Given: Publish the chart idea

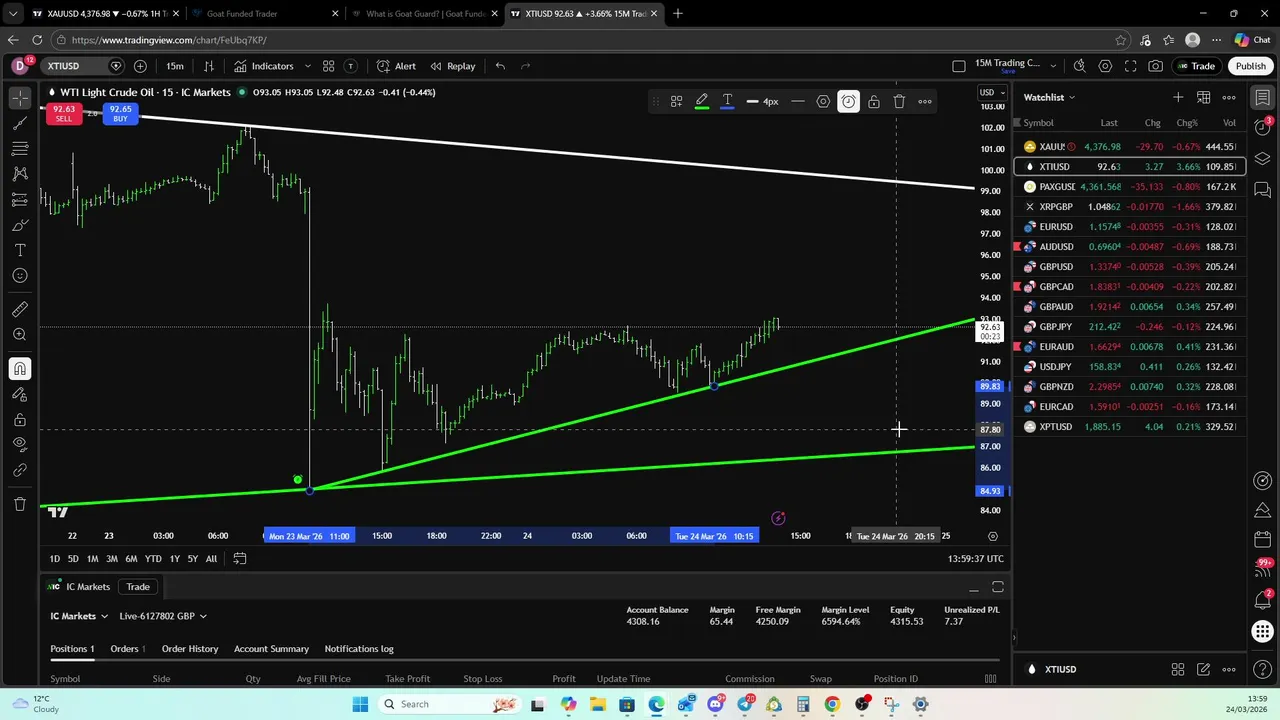Looking at the screenshot, I should [x=1251, y=66].
